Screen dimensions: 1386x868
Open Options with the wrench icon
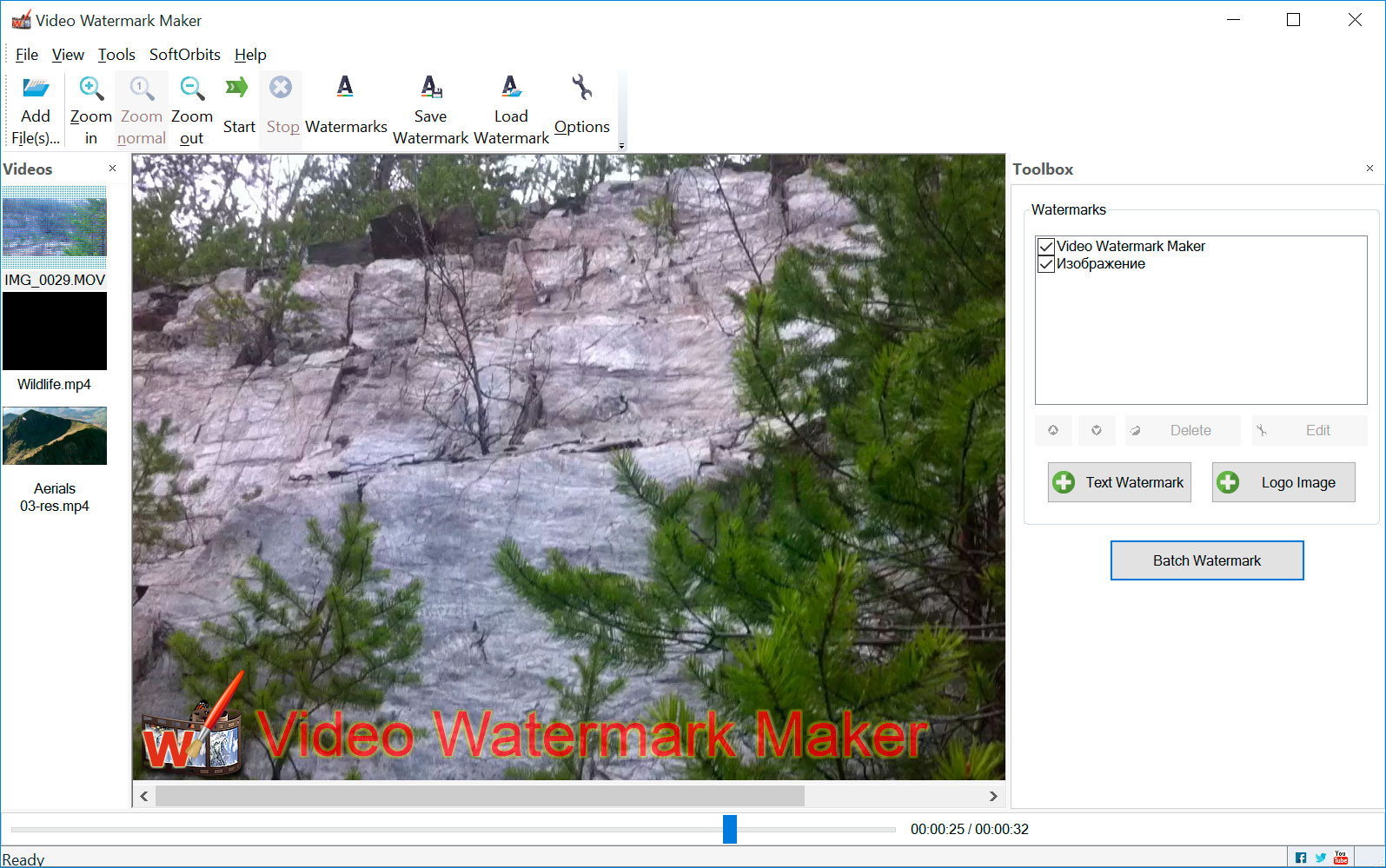(x=581, y=87)
